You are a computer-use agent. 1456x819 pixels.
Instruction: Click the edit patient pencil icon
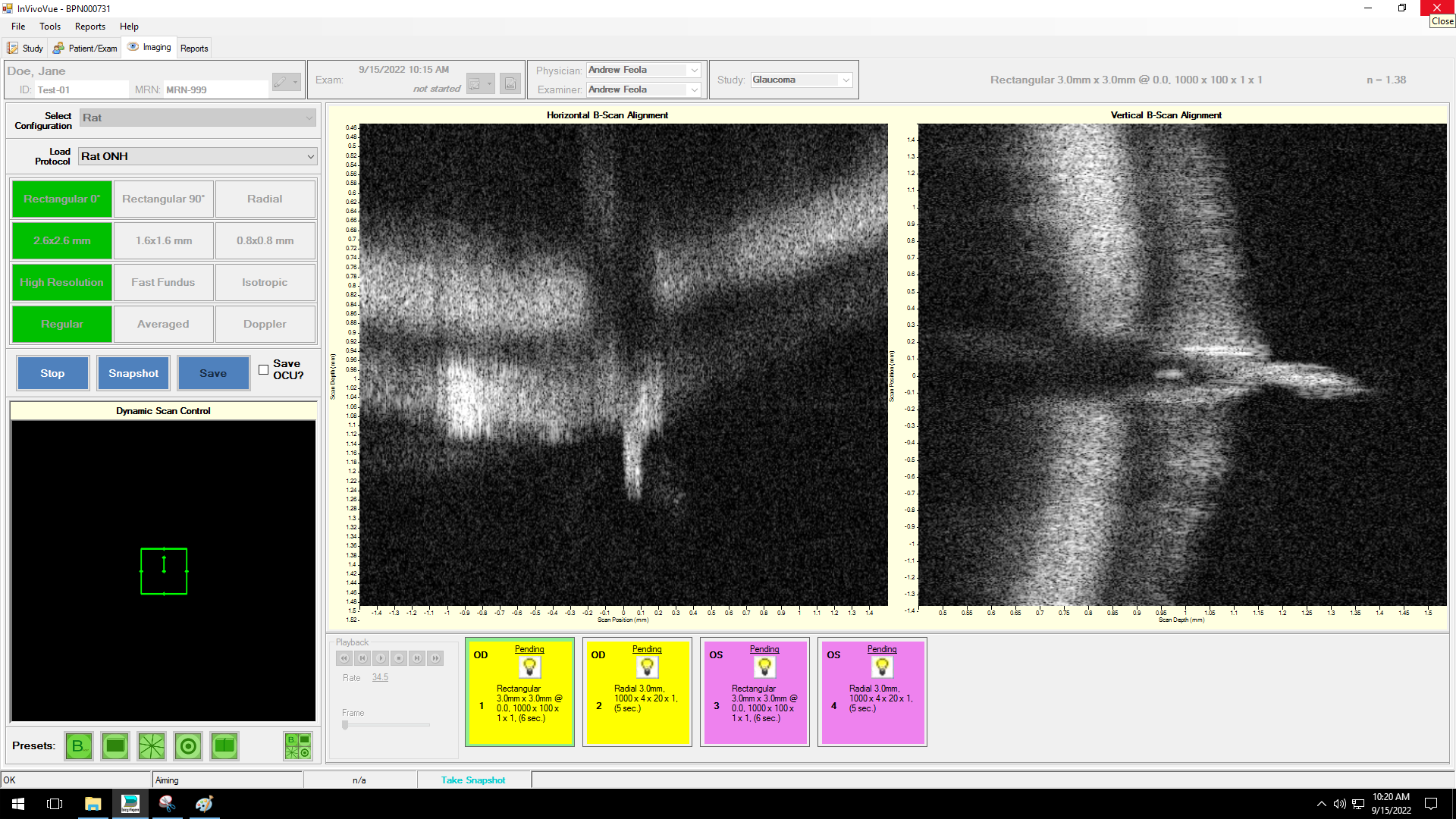pos(281,82)
